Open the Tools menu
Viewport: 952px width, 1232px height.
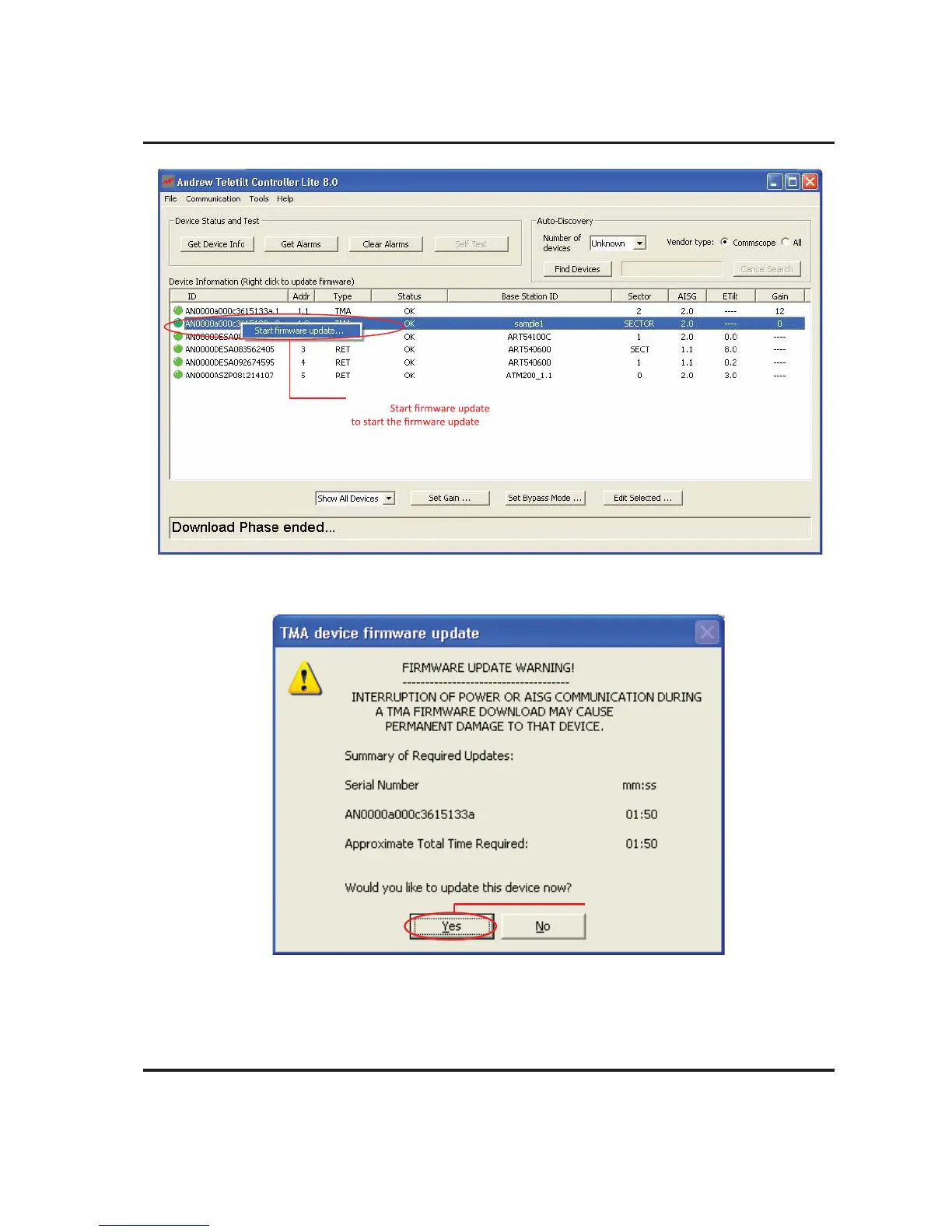point(259,199)
